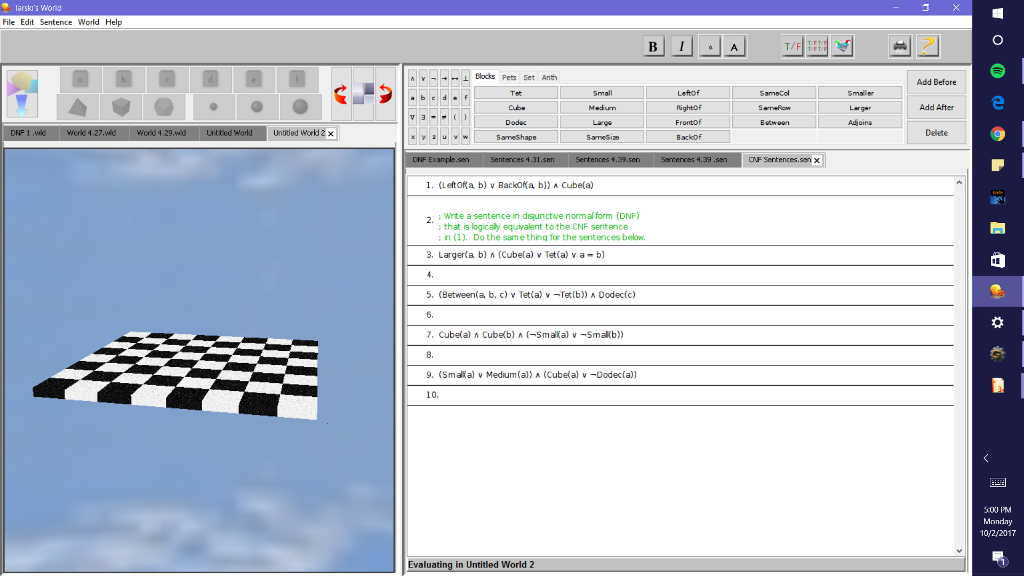1024x576 pixels.
Task: Set block size to medium sphere
Action: pos(257,106)
